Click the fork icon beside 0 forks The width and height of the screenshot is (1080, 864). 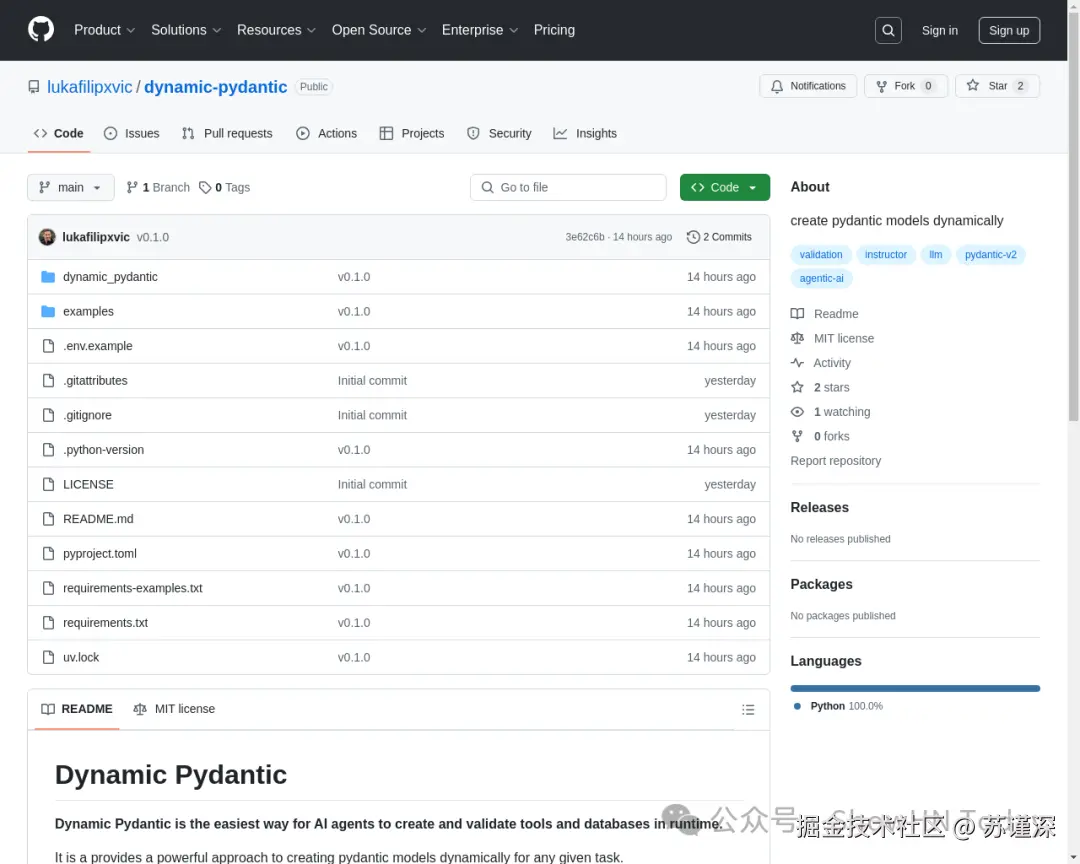pyautogui.click(x=797, y=436)
